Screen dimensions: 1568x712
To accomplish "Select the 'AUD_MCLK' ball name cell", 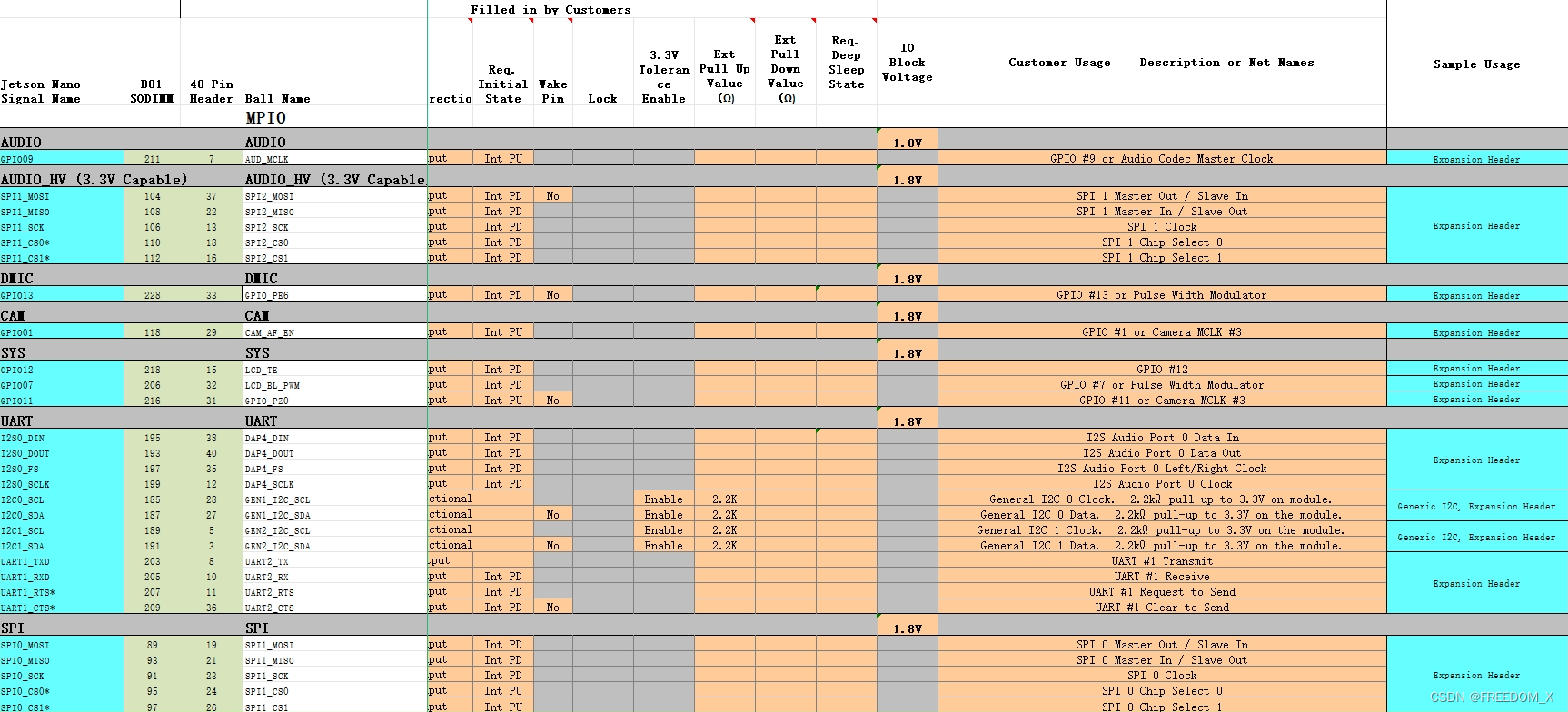I will (x=335, y=158).
